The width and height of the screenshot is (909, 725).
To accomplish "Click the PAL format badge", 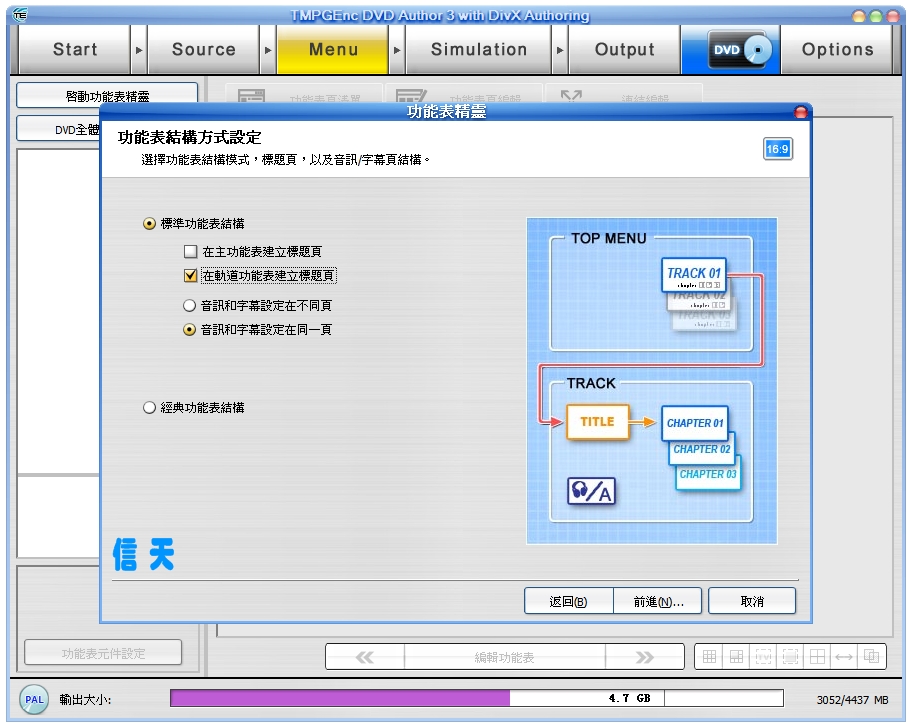I will pyautogui.click(x=33, y=699).
